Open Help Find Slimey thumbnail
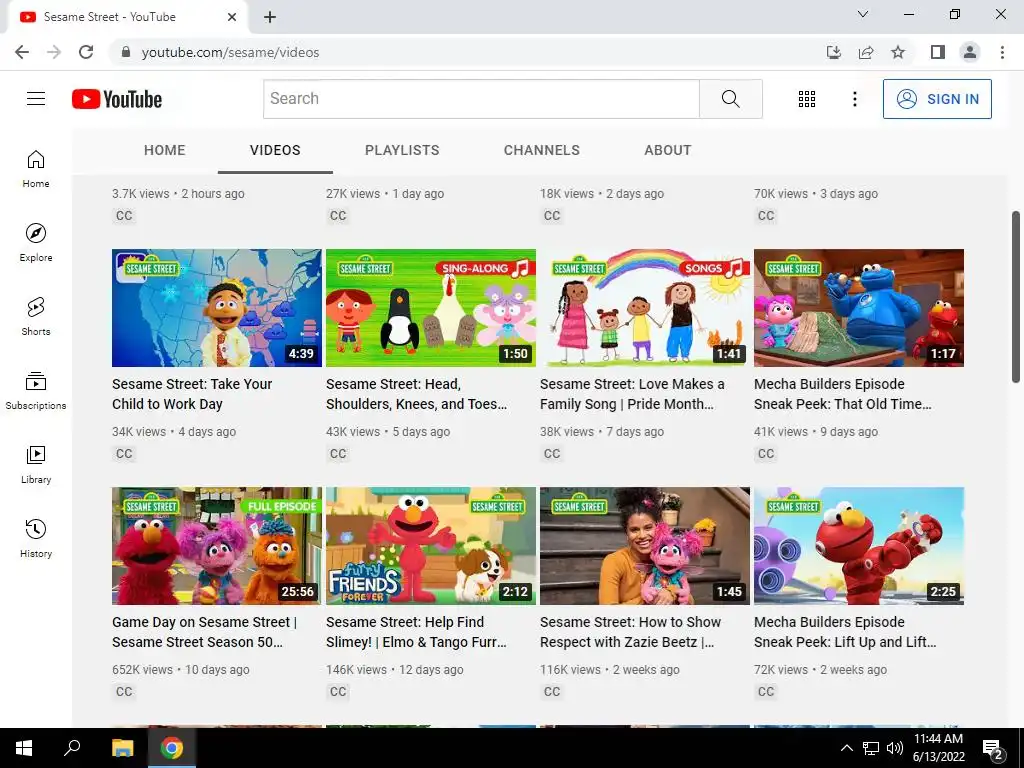The width and height of the screenshot is (1024, 768). (431, 546)
